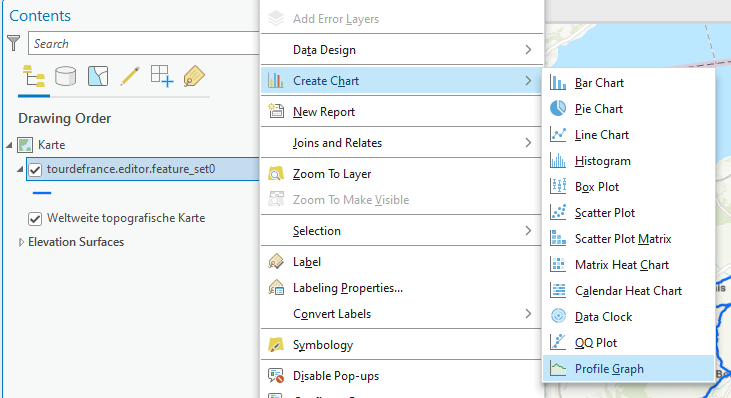Collapse the tourdefrance.editor.feature_set0 layer node
731x398 pixels.
point(20,170)
